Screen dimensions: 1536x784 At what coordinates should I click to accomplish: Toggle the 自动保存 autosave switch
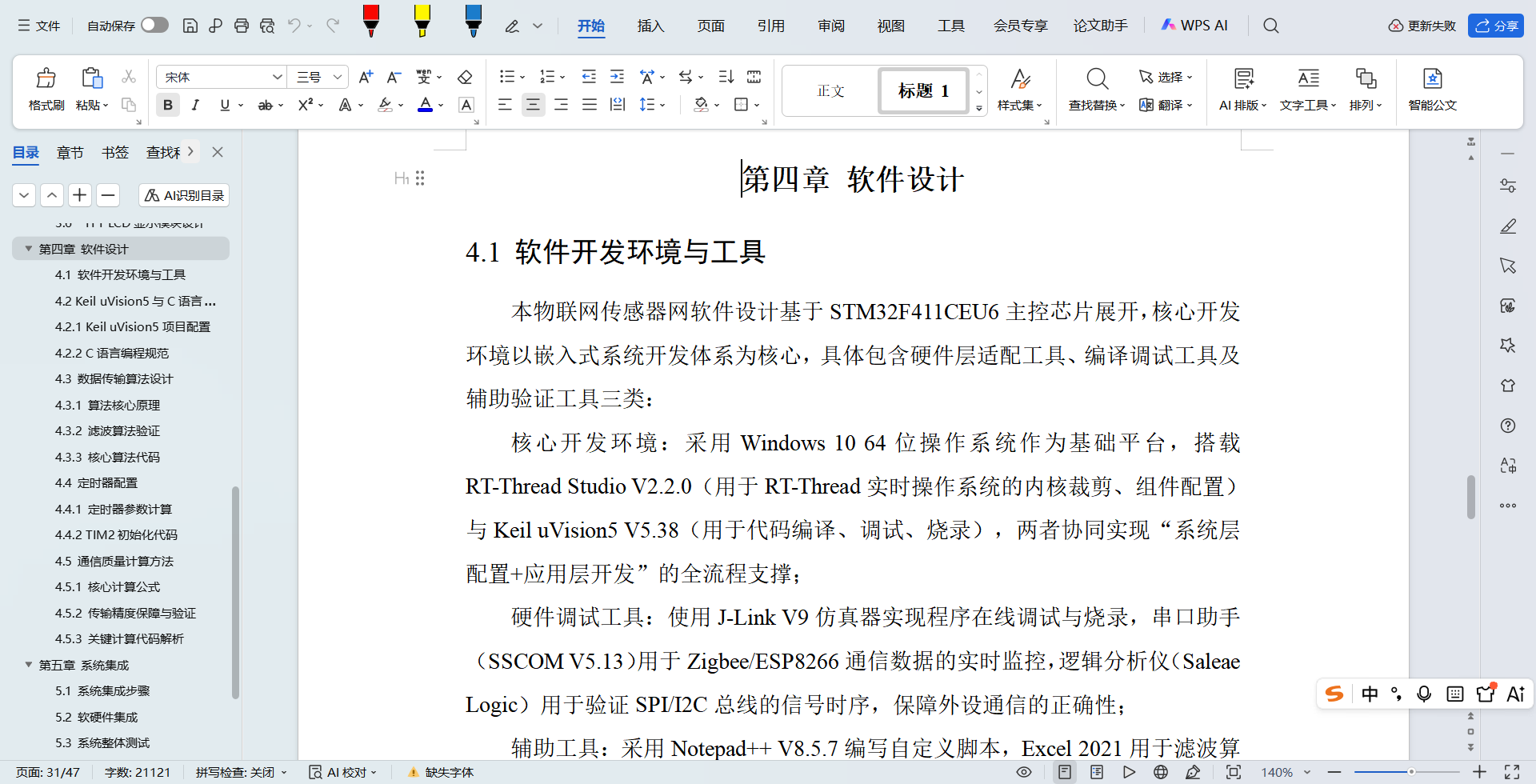tap(154, 25)
